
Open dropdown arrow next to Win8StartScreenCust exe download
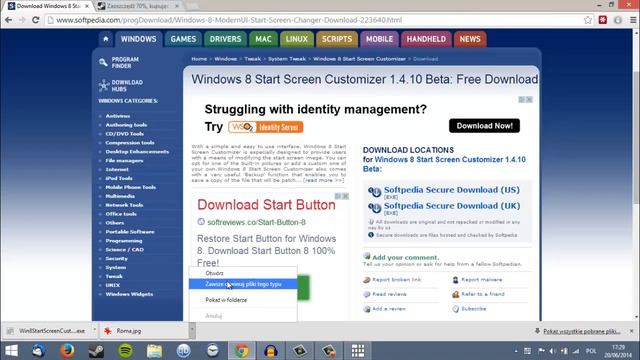coord(94,331)
